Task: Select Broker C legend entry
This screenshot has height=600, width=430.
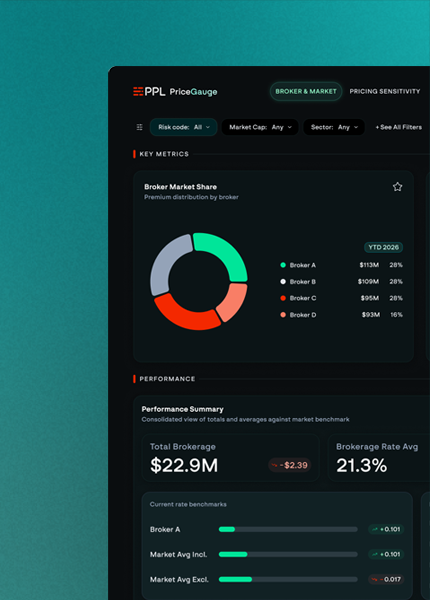Action: point(298,298)
